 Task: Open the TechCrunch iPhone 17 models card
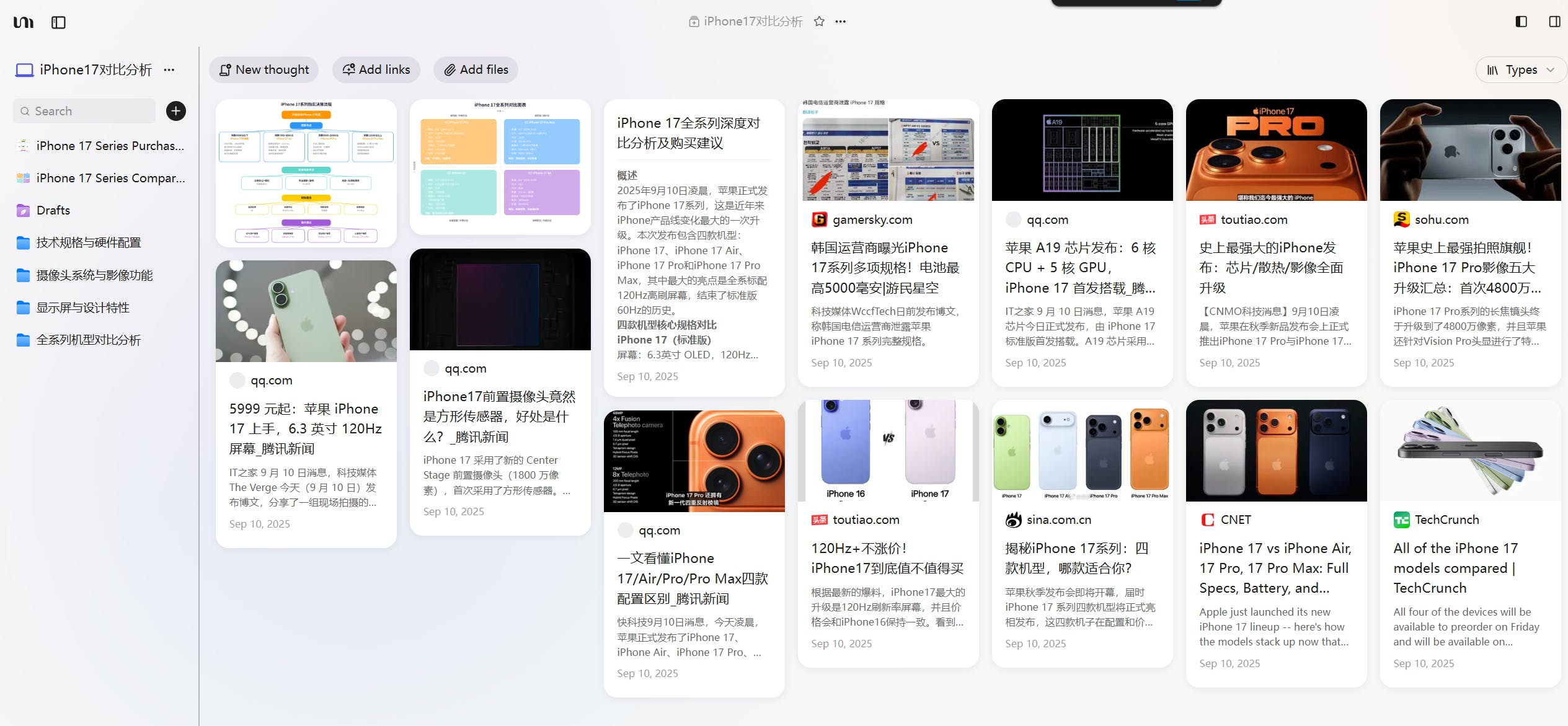coord(1455,567)
